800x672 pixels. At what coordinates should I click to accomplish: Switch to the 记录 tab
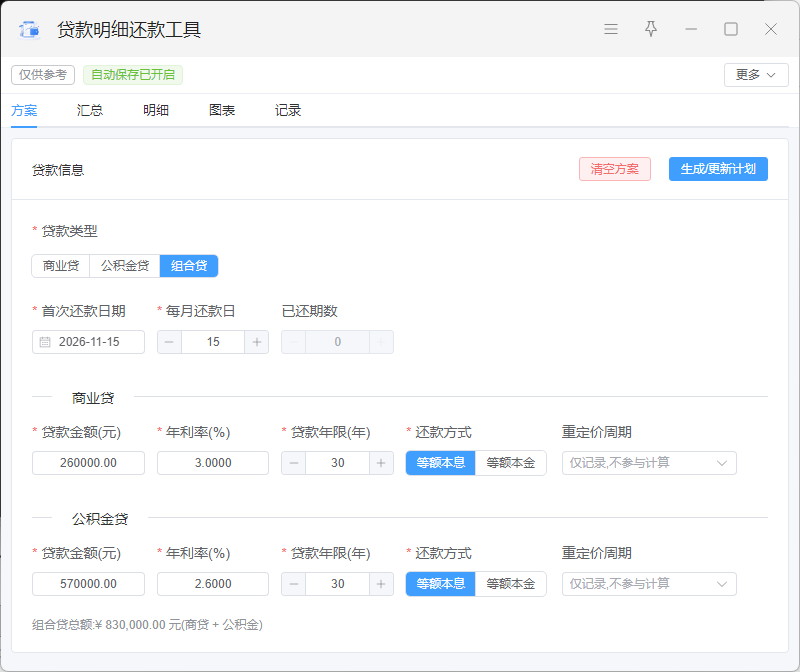(288, 110)
